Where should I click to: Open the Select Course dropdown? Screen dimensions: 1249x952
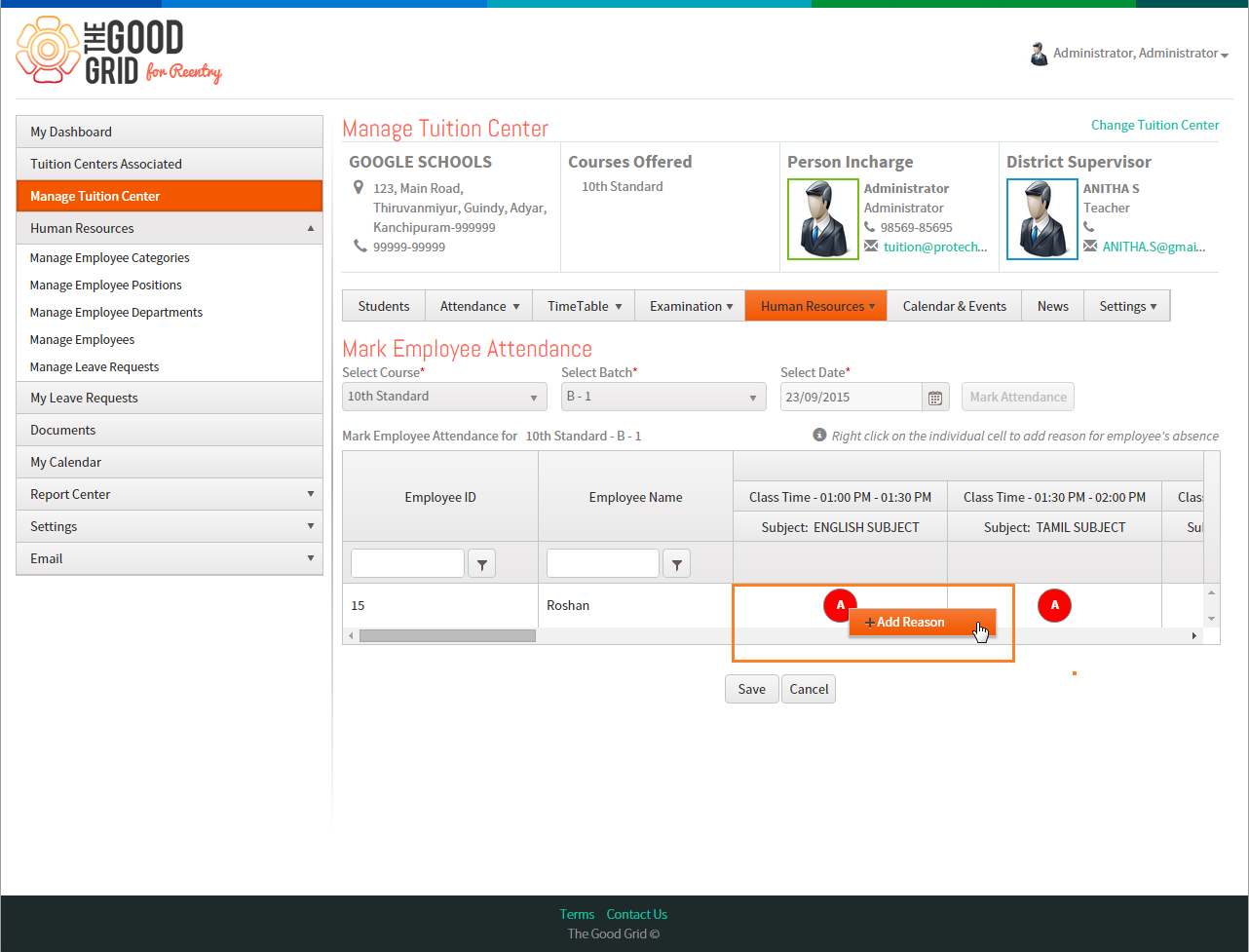click(x=444, y=397)
